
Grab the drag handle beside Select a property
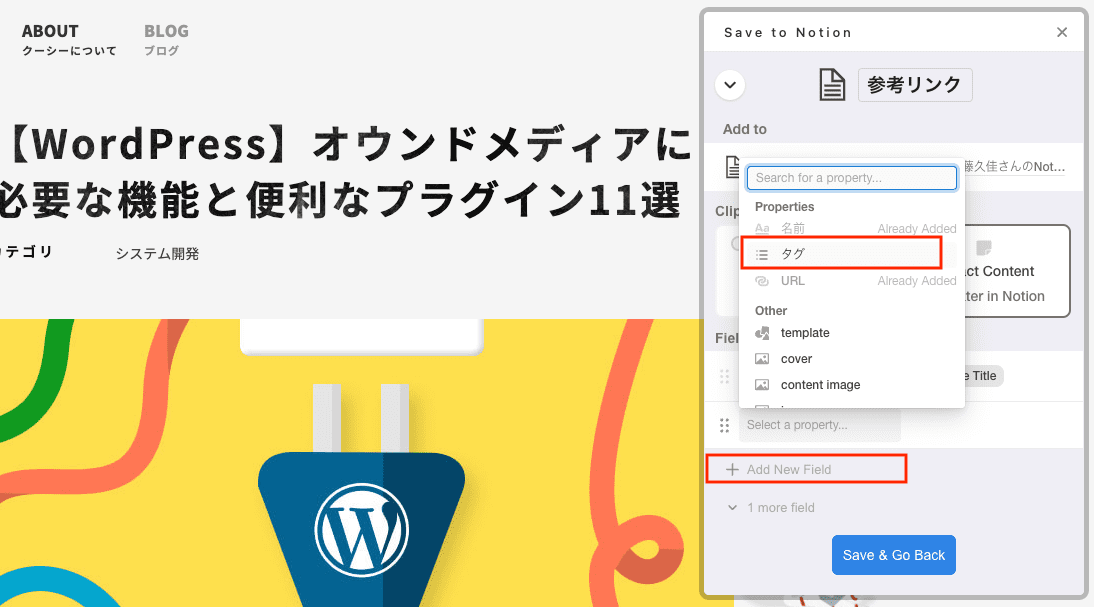pos(724,425)
